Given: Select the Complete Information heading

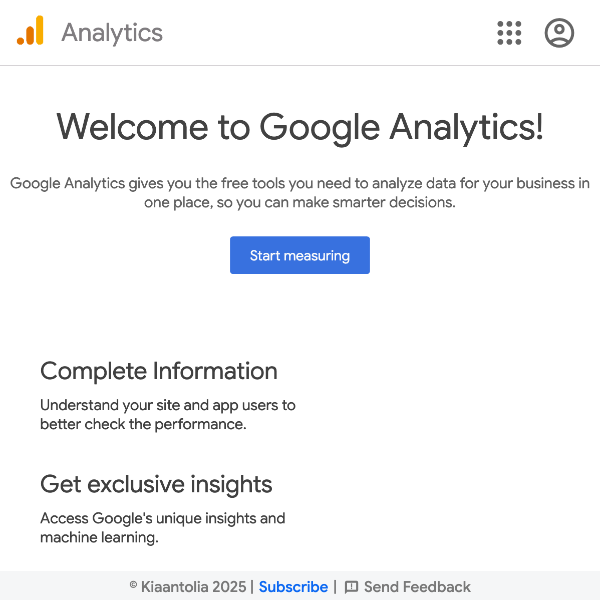Looking at the screenshot, I should tap(159, 371).
